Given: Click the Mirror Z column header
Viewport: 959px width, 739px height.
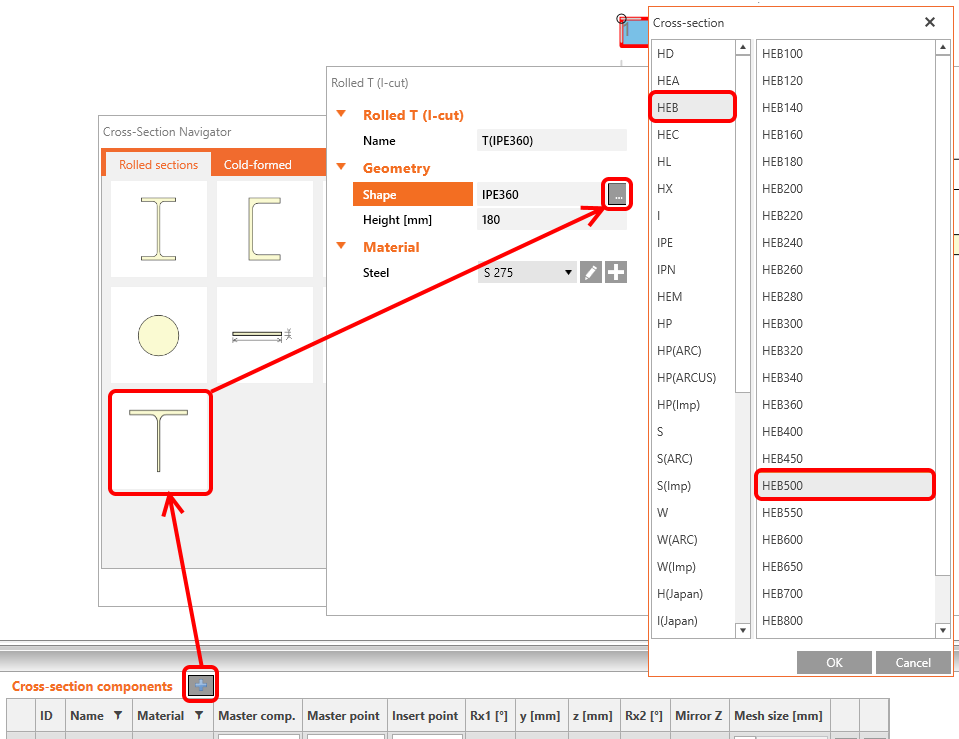Looking at the screenshot, I should [698, 715].
